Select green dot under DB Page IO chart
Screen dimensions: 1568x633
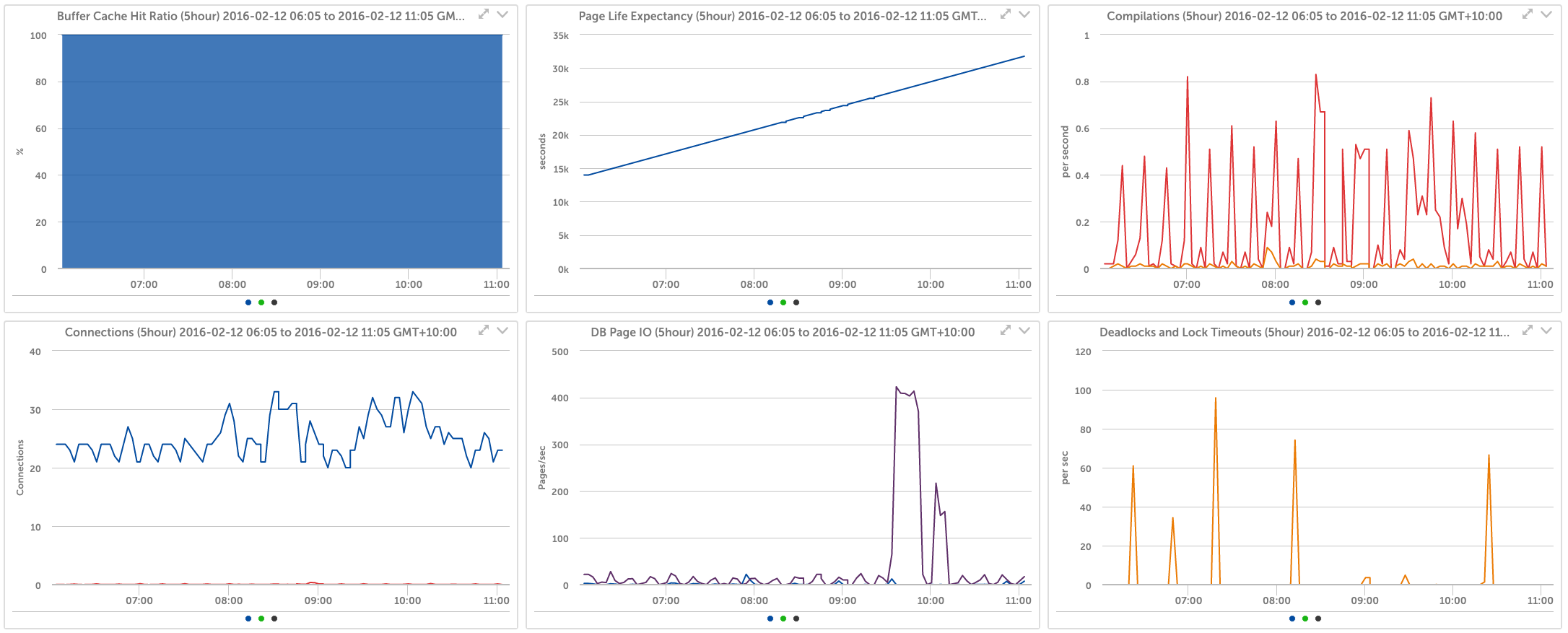783,619
